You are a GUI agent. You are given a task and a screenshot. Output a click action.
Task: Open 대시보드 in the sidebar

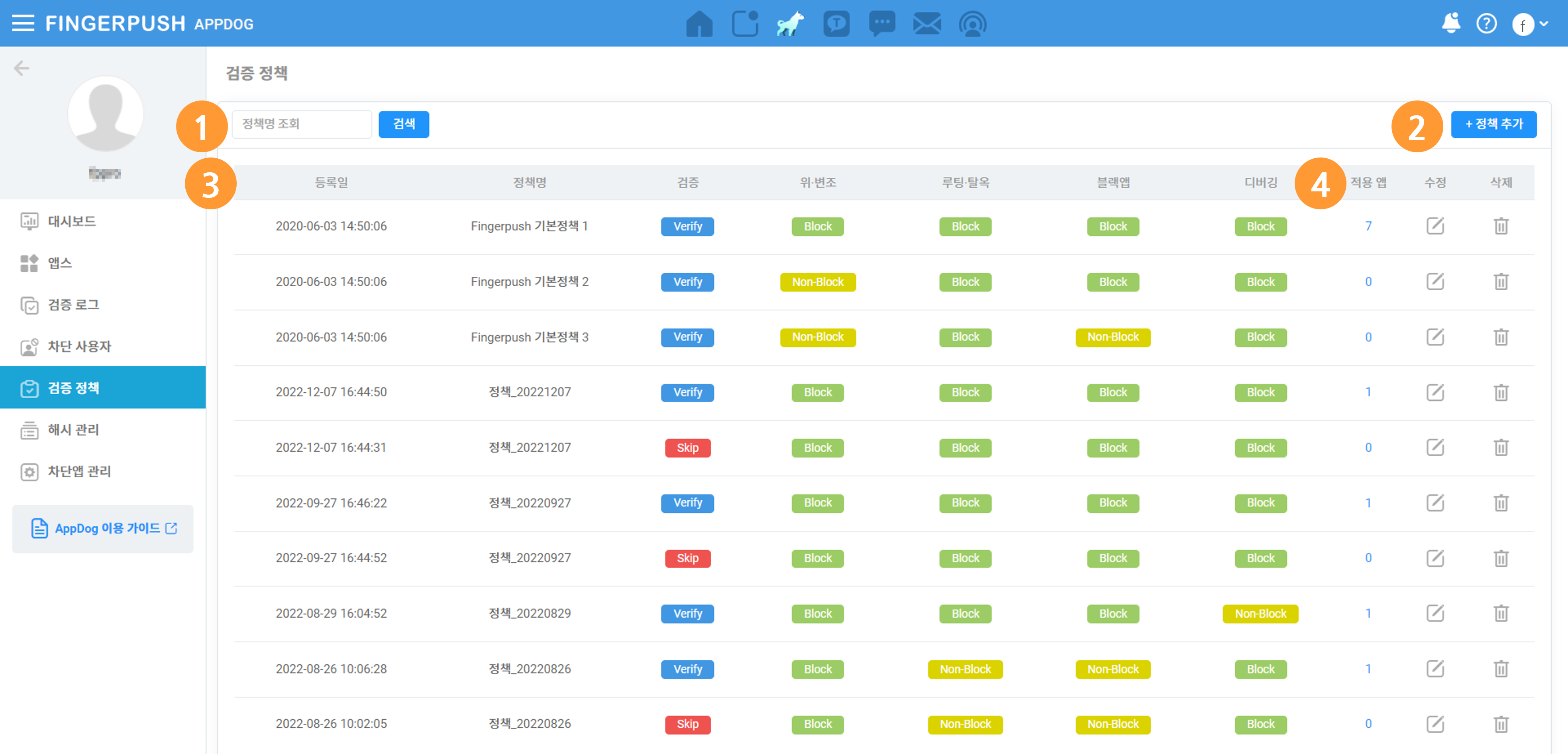(72, 220)
